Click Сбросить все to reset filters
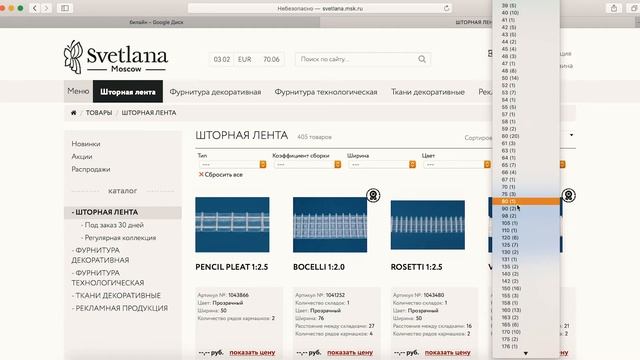640x360 pixels. [223, 175]
